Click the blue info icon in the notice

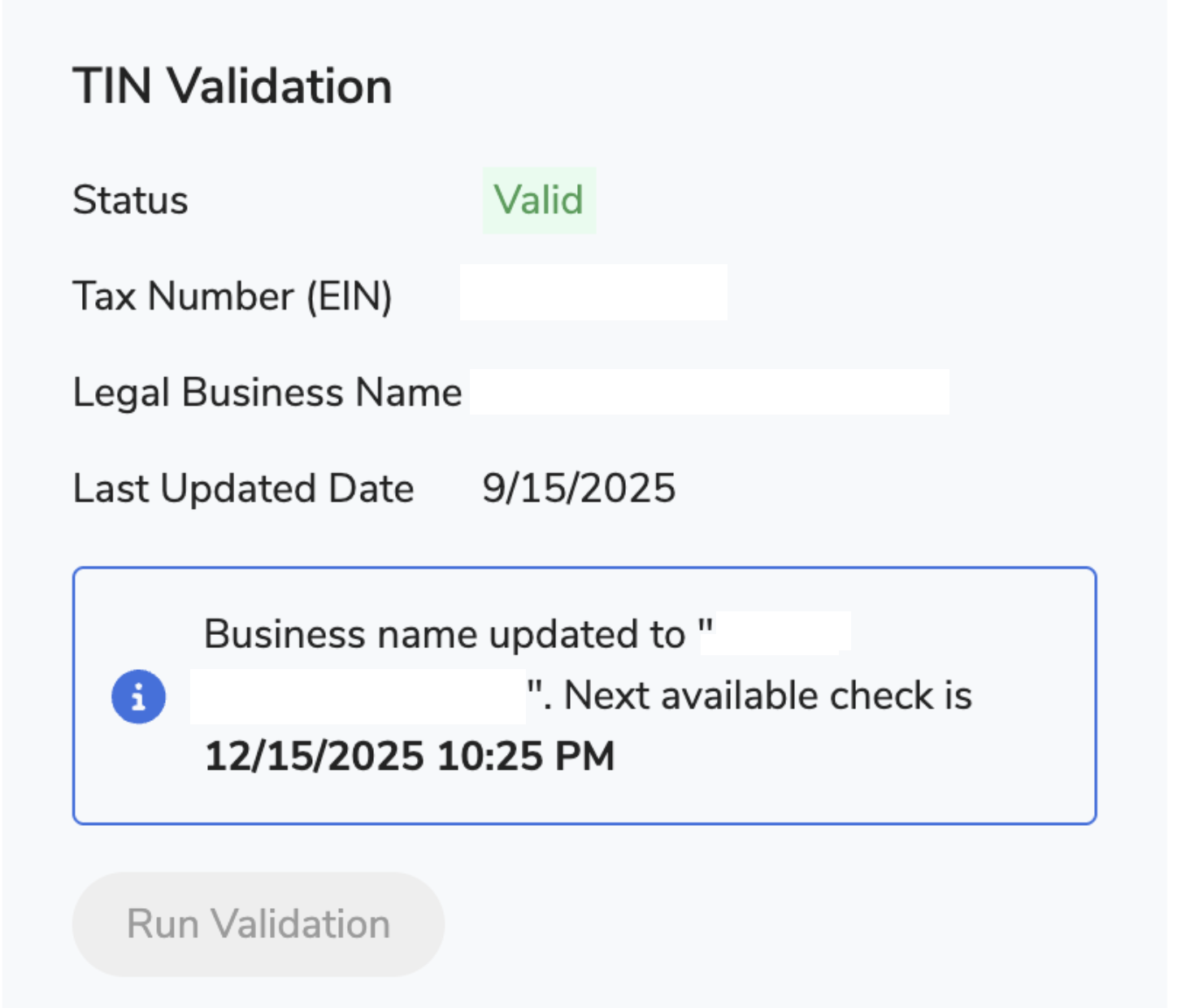pyautogui.click(x=138, y=697)
